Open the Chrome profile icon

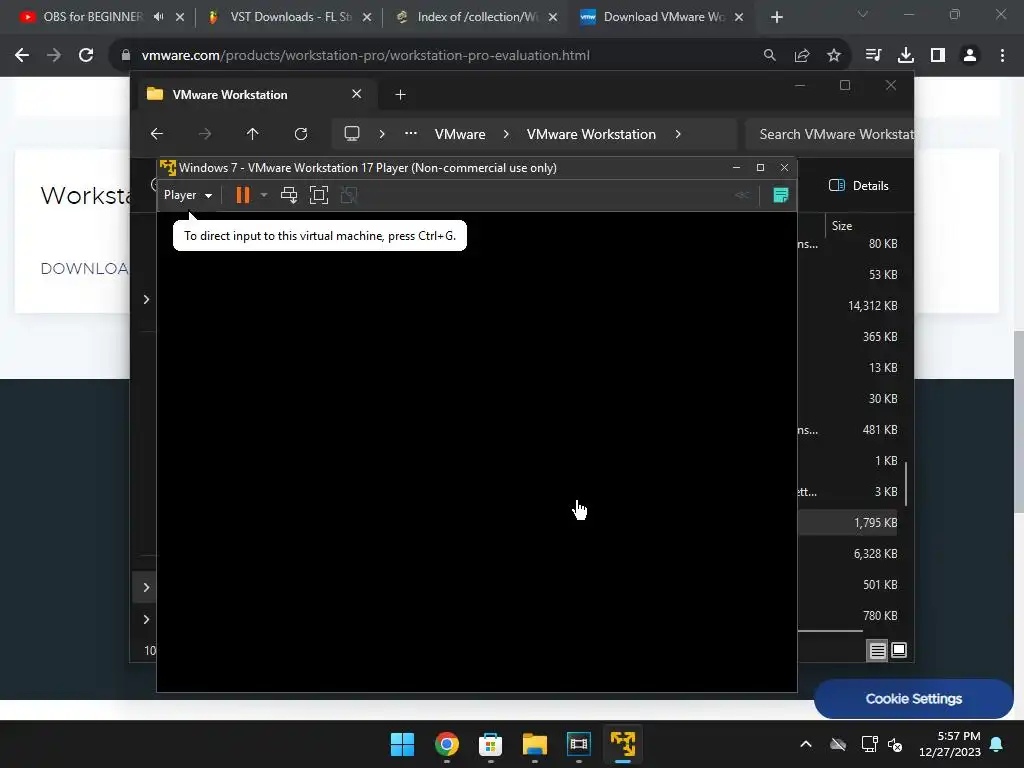pyautogui.click(x=970, y=56)
